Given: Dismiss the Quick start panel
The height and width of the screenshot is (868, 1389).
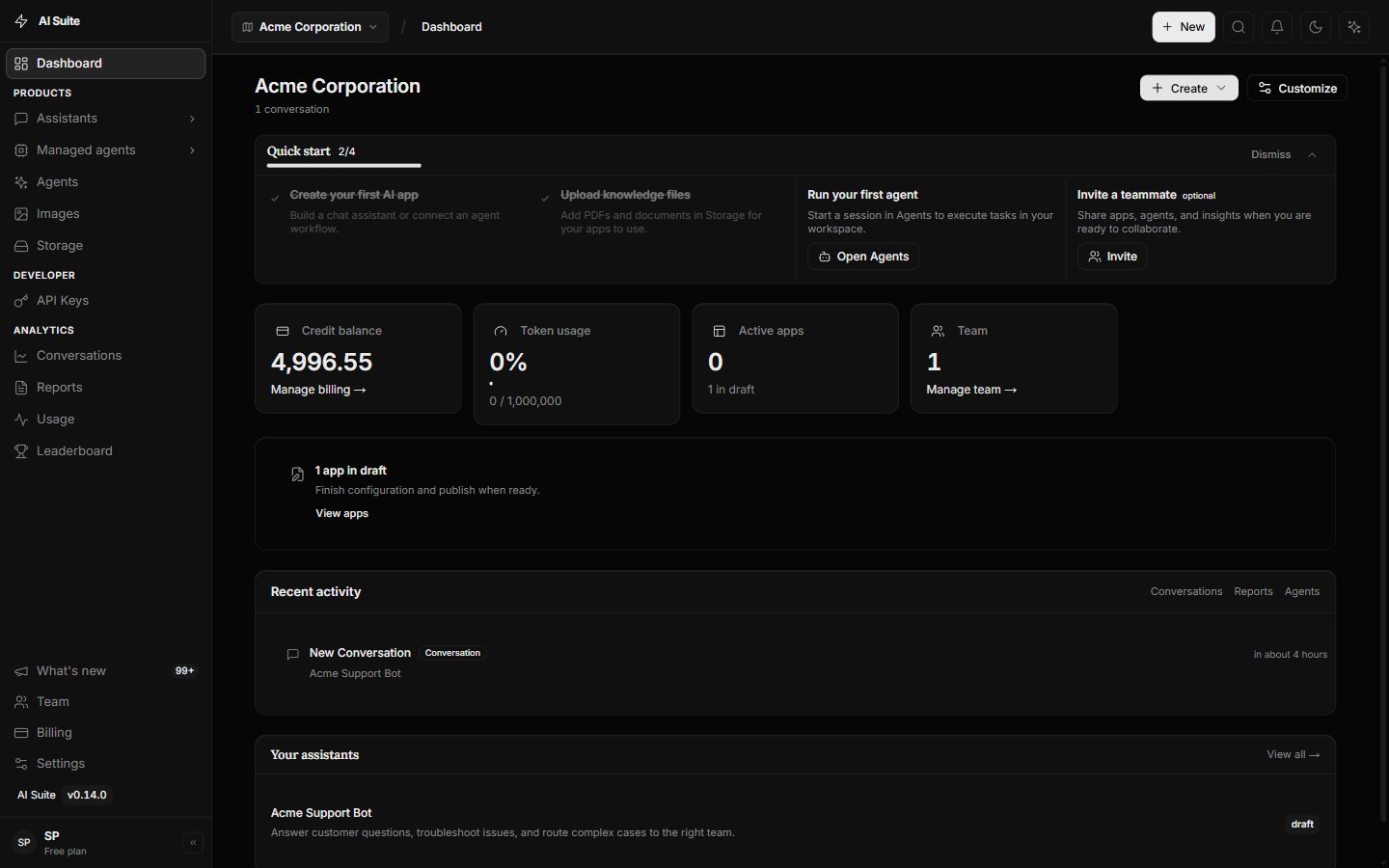Looking at the screenshot, I should pyautogui.click(x=1270, y=154).
